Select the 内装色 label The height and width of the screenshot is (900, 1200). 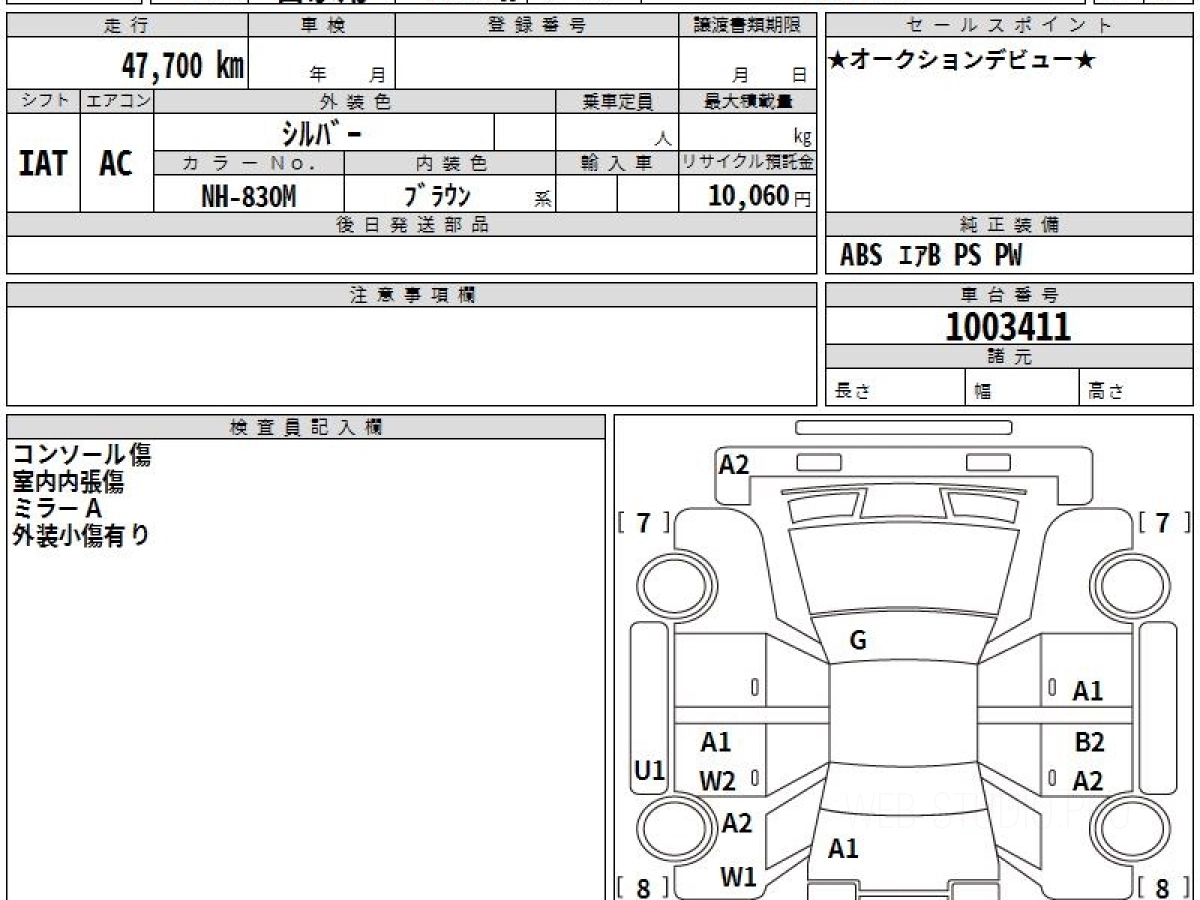pyautogui.click(x=451, y=163)
